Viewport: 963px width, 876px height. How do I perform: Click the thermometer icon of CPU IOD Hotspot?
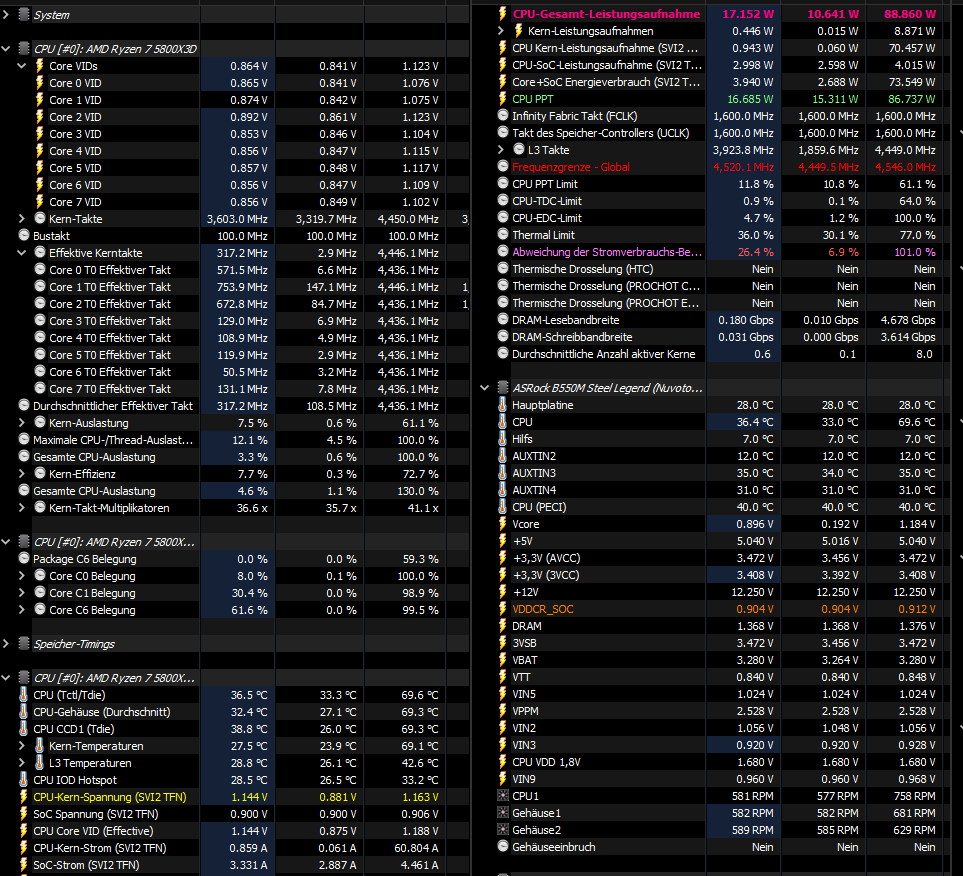click(x=24, y=780)
